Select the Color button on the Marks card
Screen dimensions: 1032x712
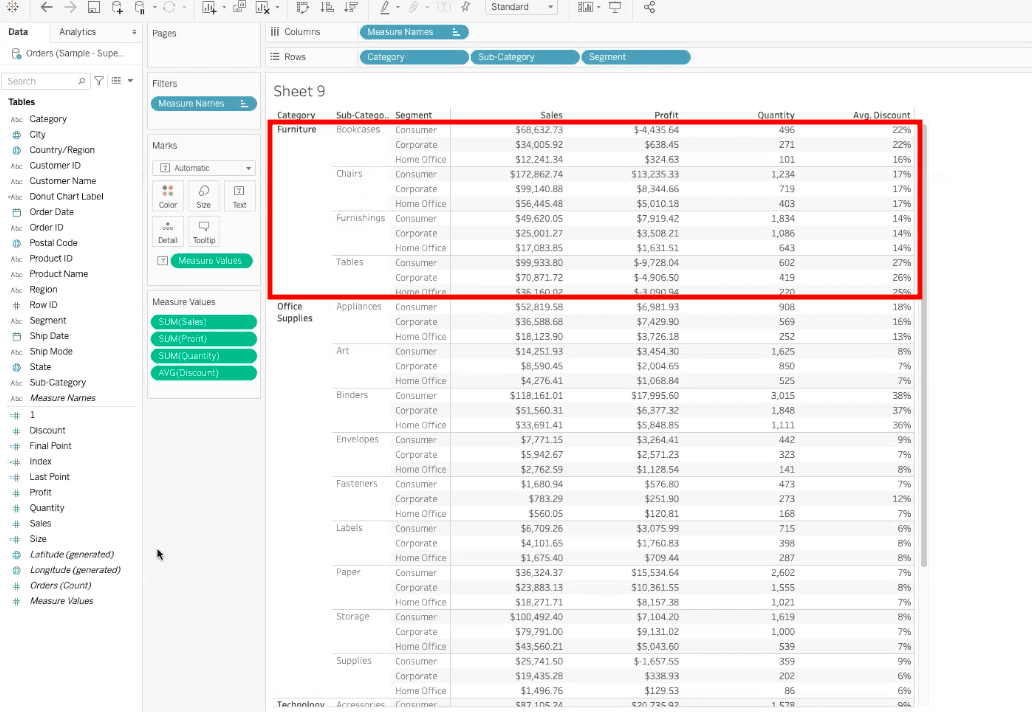167,195
